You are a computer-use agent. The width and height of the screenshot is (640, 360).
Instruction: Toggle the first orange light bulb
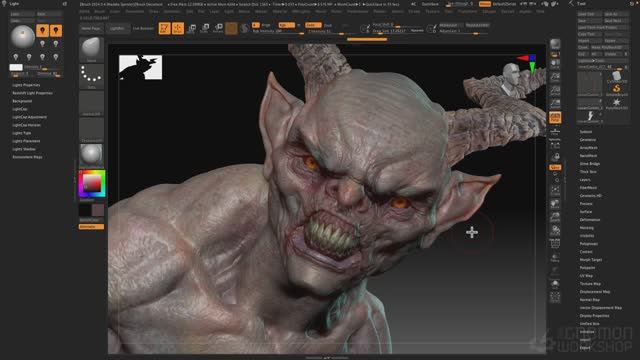(42, 30)
